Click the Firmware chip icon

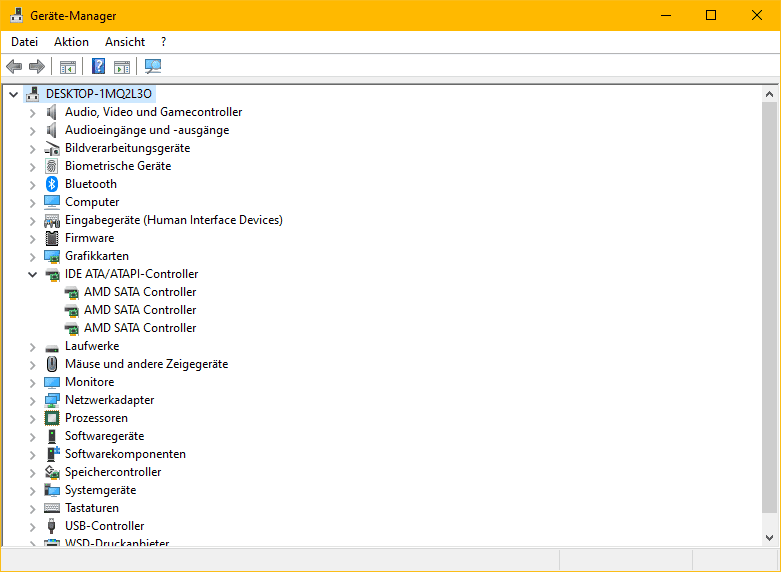(52, 238)
